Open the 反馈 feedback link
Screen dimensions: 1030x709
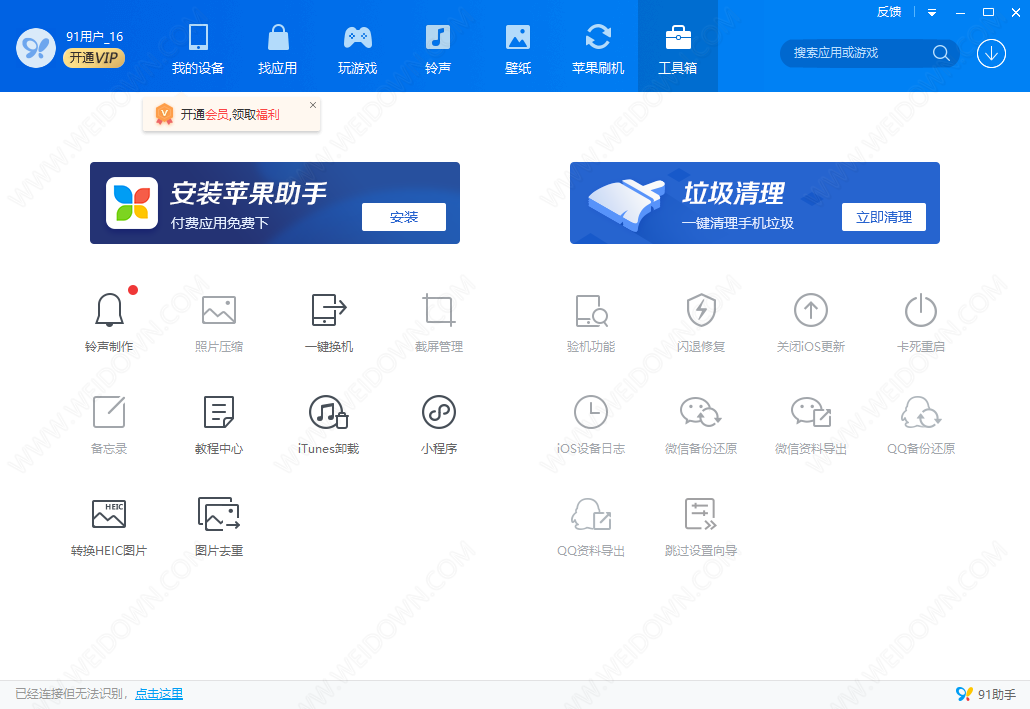click(x=889, y=12)
